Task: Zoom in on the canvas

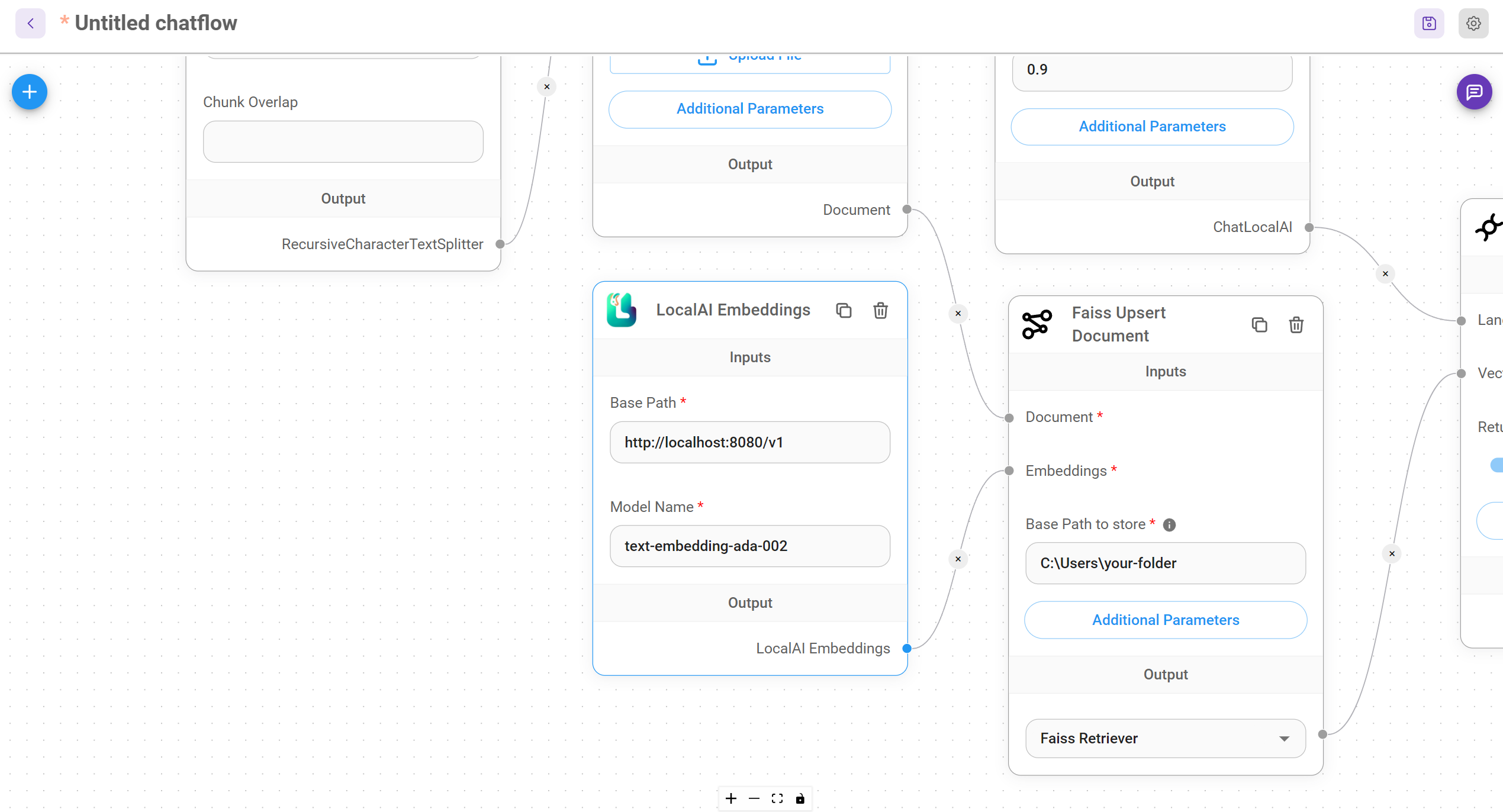Action: pyautogui.click(x=731, y=798)
